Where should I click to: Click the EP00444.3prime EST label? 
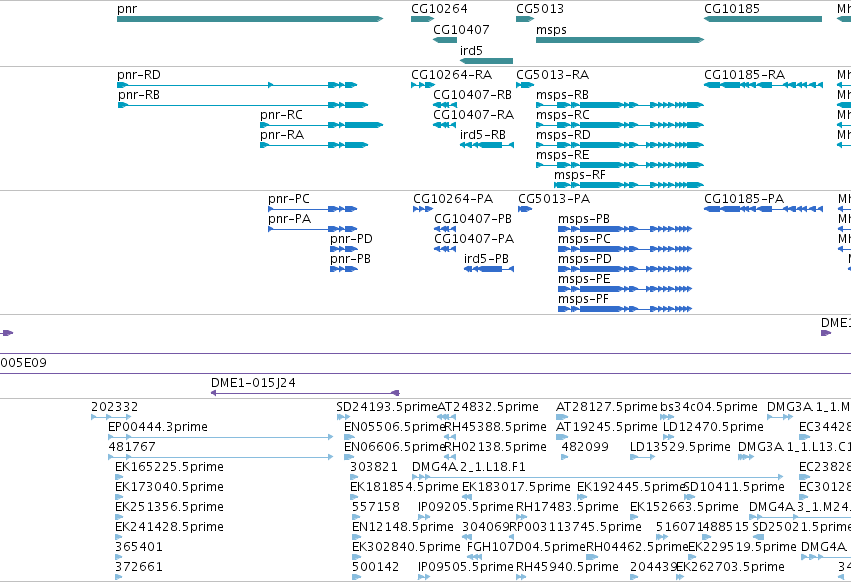158,427
